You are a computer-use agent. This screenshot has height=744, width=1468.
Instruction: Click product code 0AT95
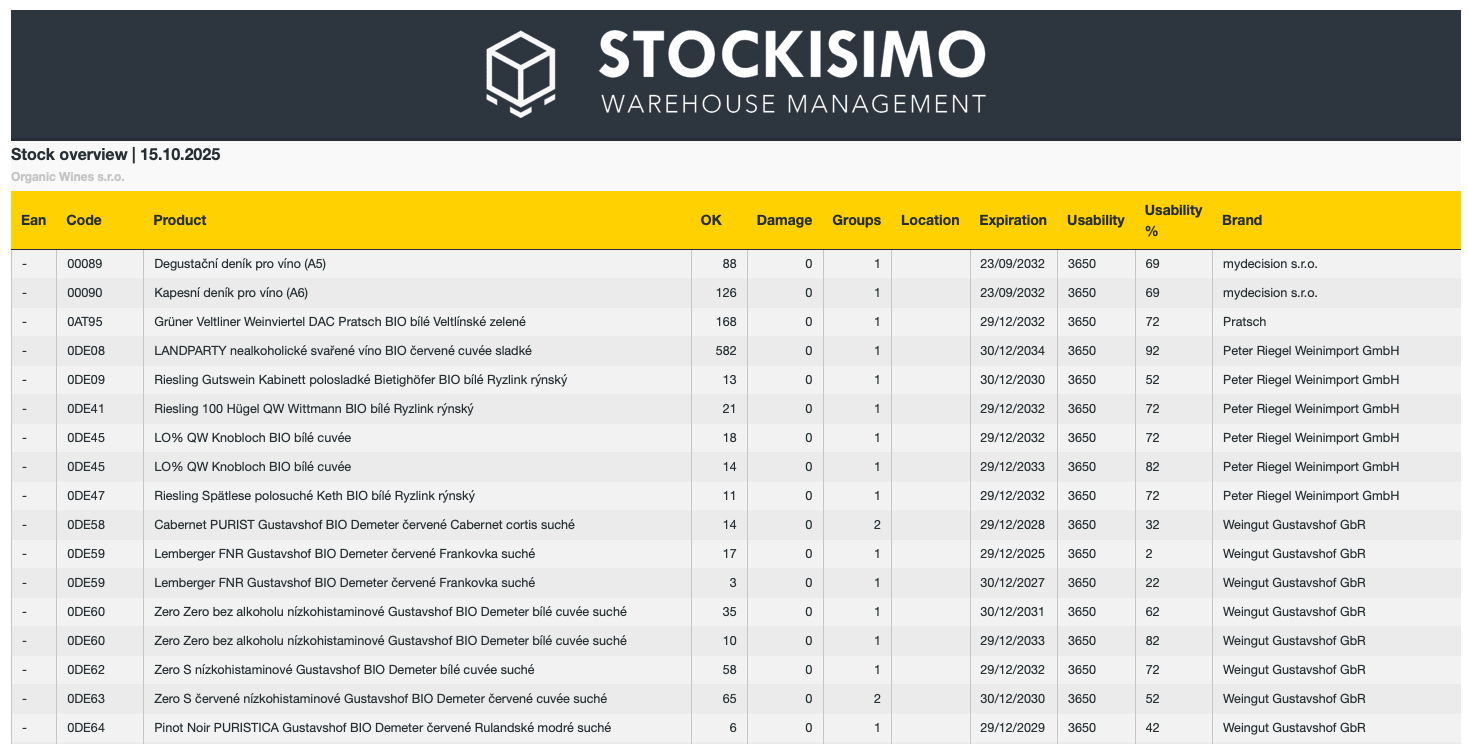pyautogui.click(x=85, y=322)
